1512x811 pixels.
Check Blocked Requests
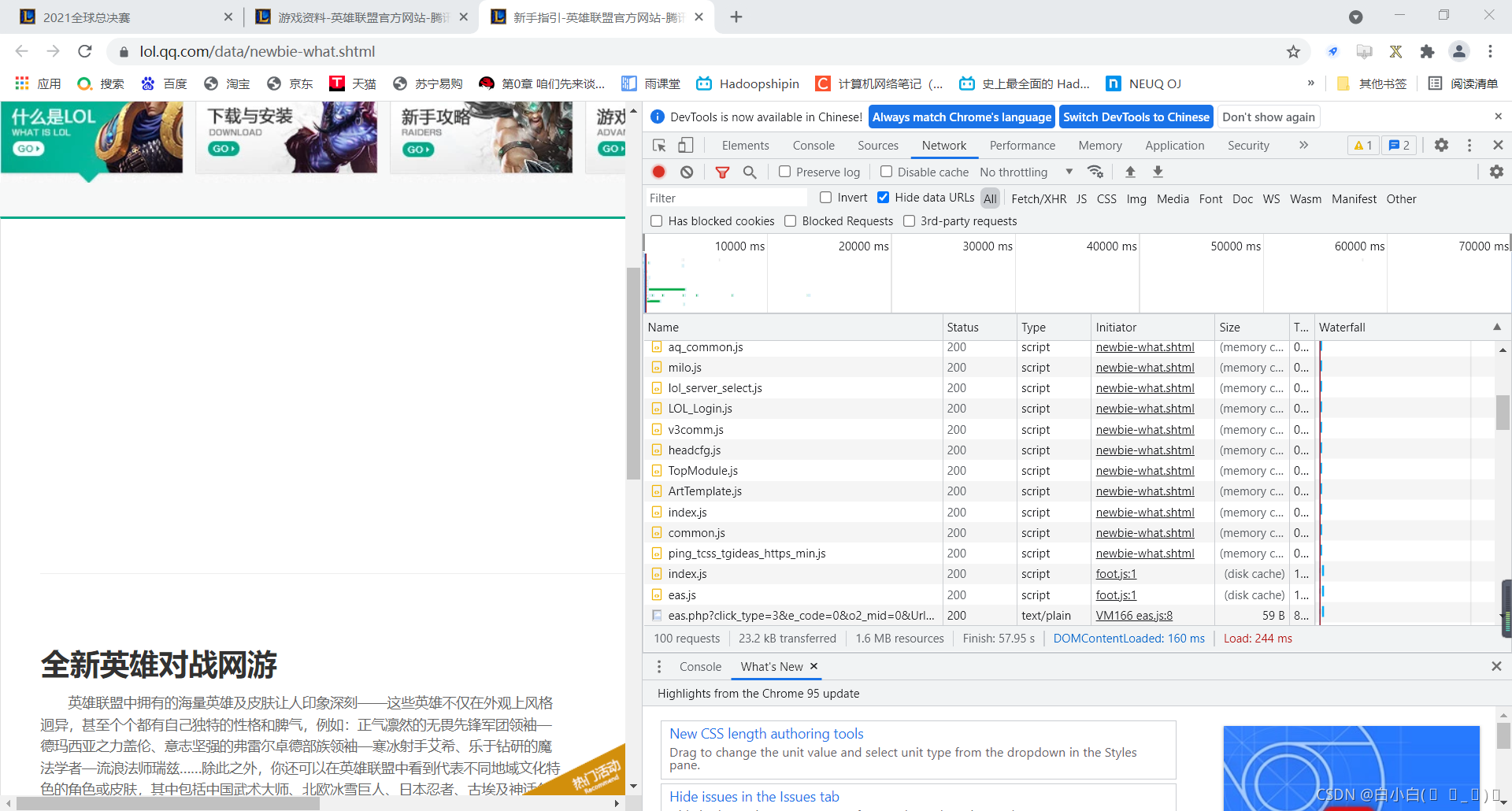coord(790,221)
